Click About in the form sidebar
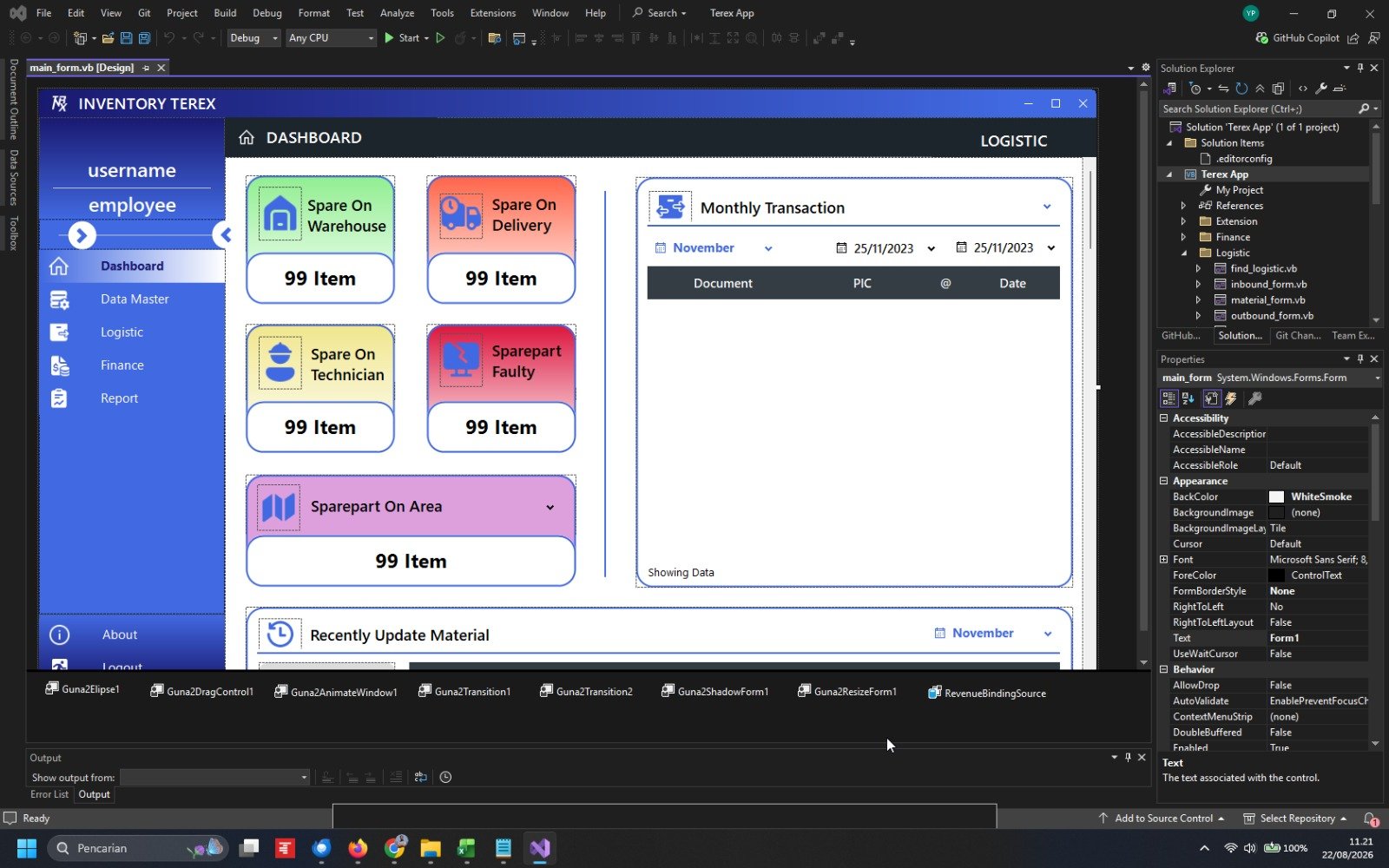The height and width of the screenshot is (868, 1389). tap(120, 635)
